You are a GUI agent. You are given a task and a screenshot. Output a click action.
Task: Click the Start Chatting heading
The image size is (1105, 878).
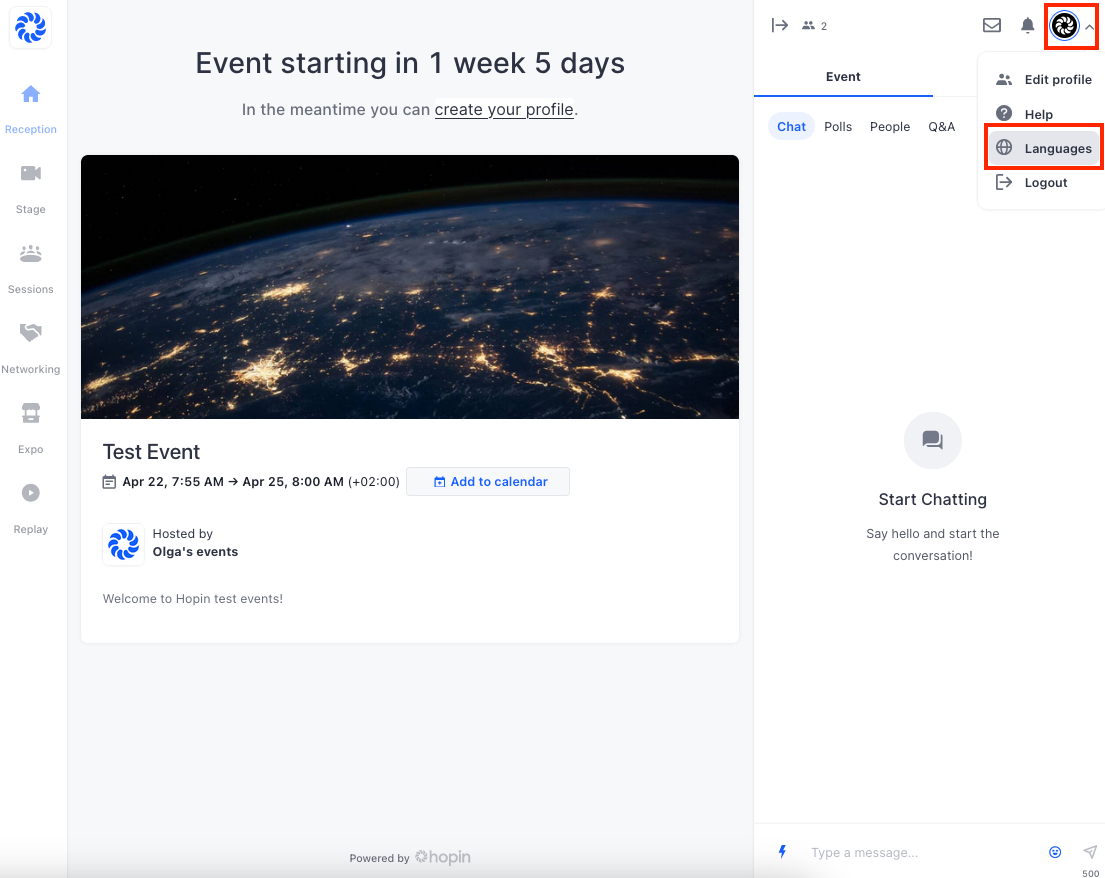pos(932,500)
